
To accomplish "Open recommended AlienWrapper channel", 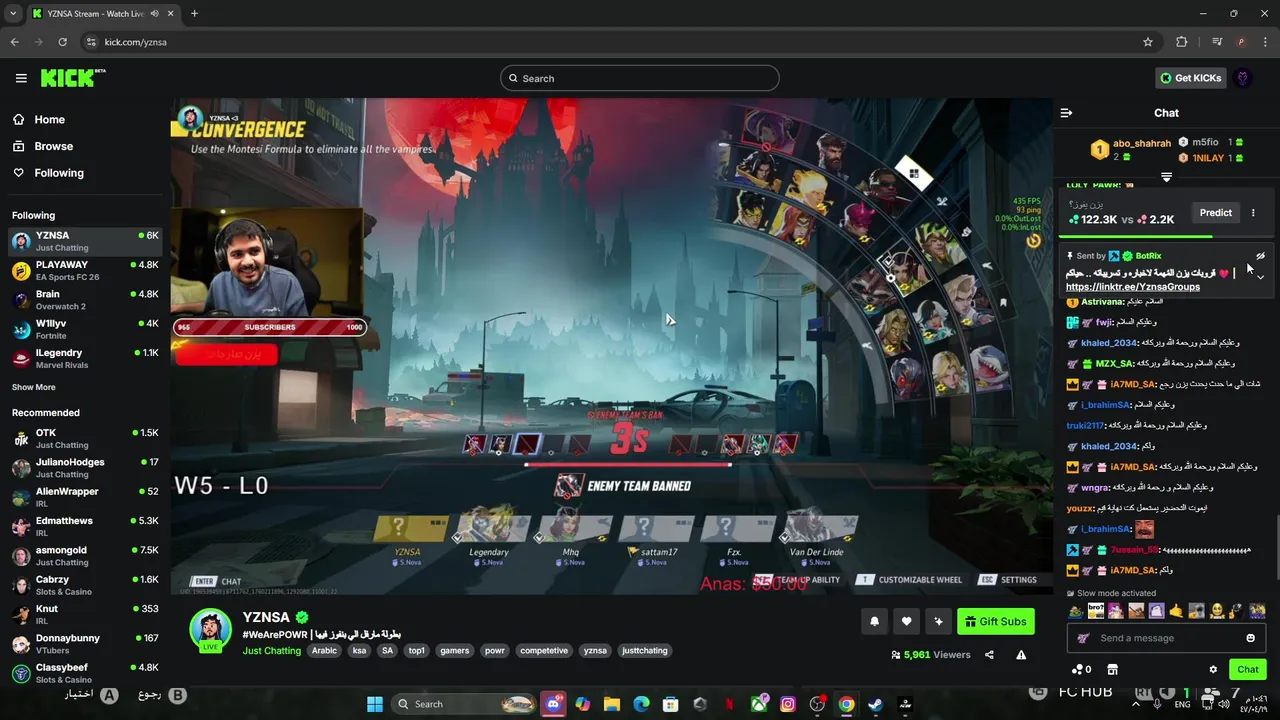I will point(84,497).
